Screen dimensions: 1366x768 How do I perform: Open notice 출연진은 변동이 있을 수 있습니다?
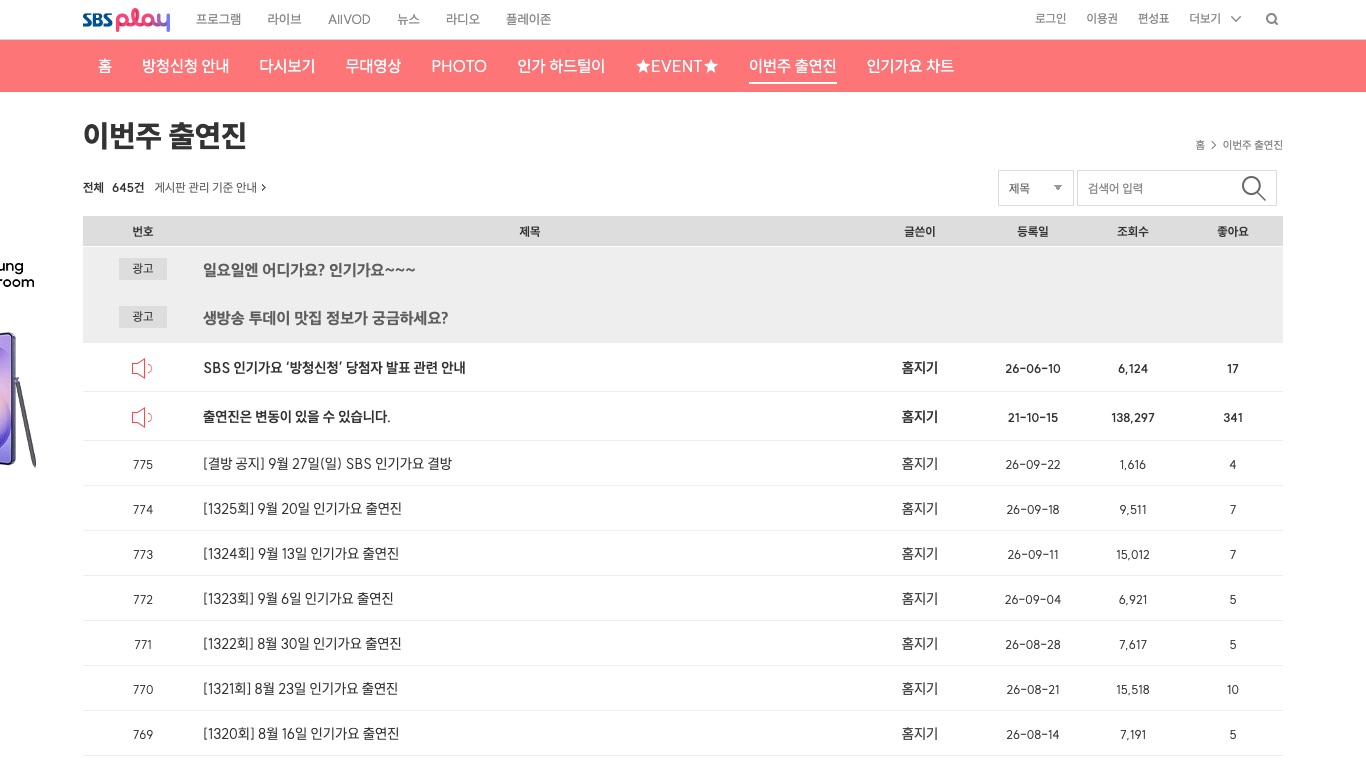(296, 417)
